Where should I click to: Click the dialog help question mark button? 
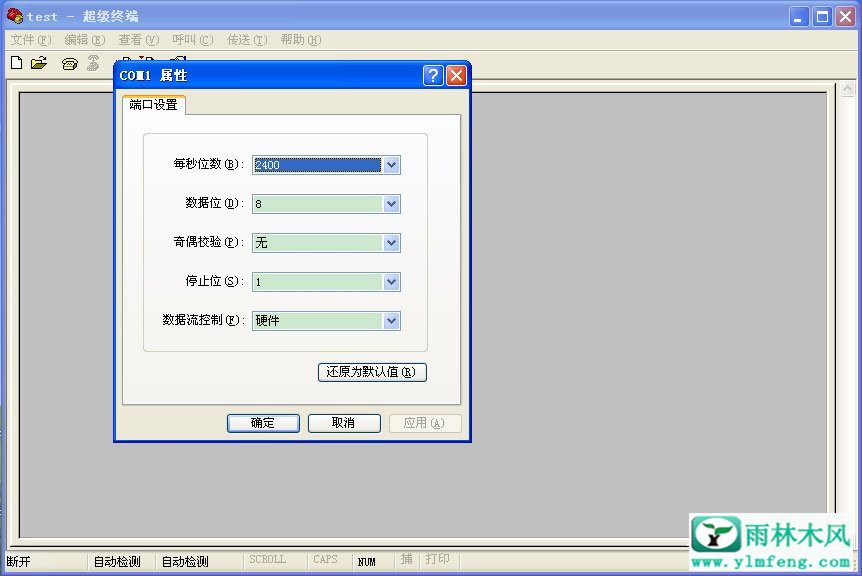click(x=433, y=75)
